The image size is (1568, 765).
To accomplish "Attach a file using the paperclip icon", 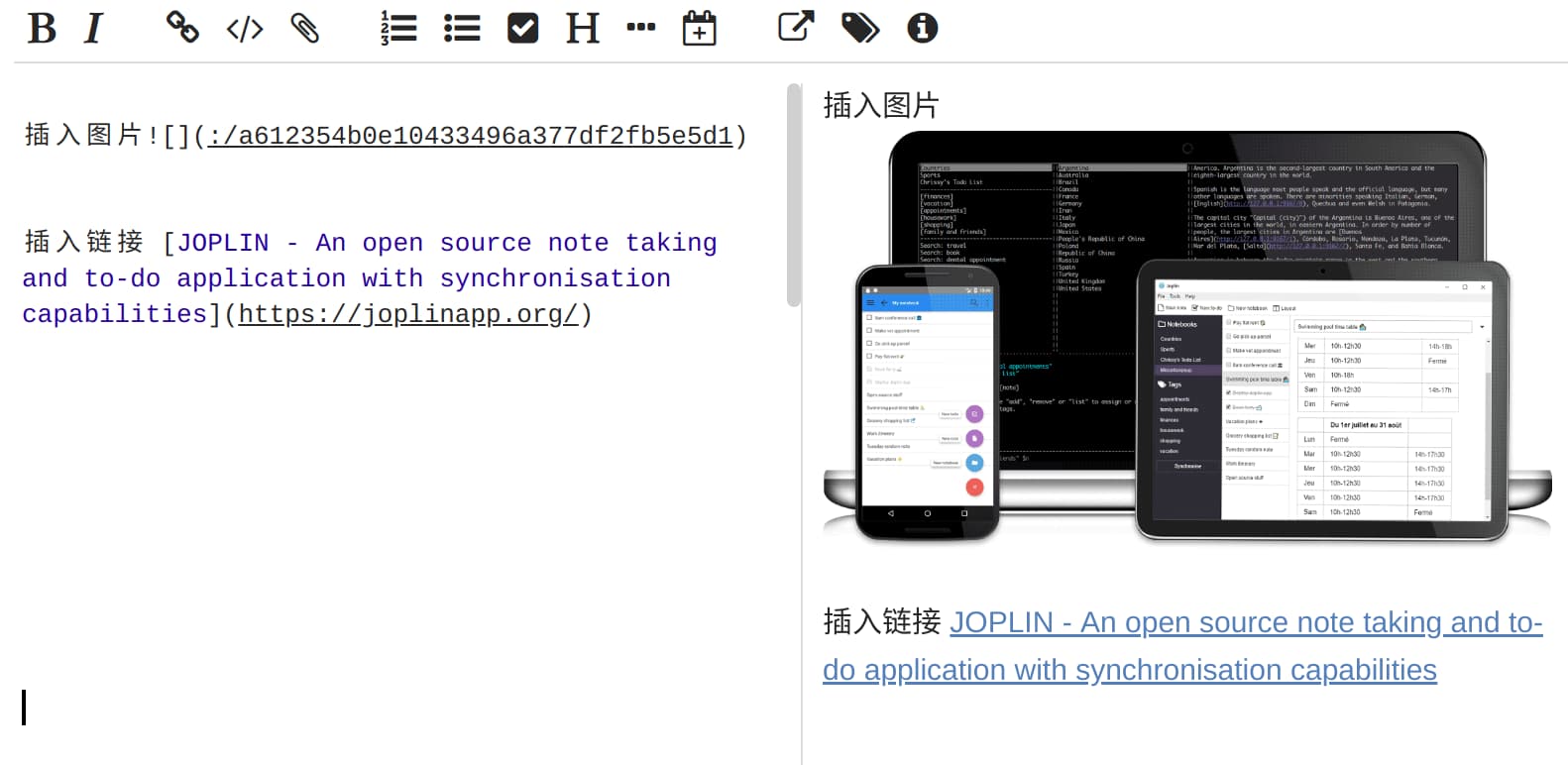I will point(305,28).
